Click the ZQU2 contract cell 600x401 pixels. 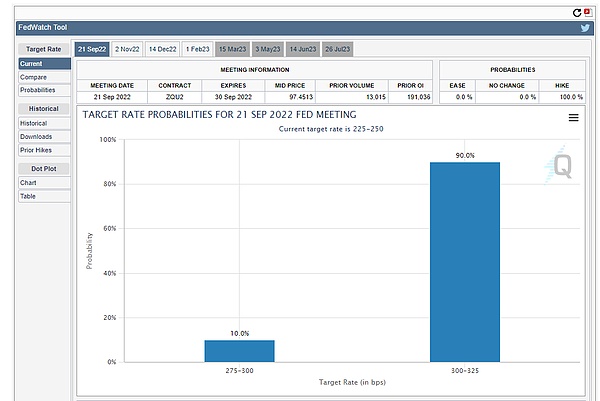[x=174, y=97]
